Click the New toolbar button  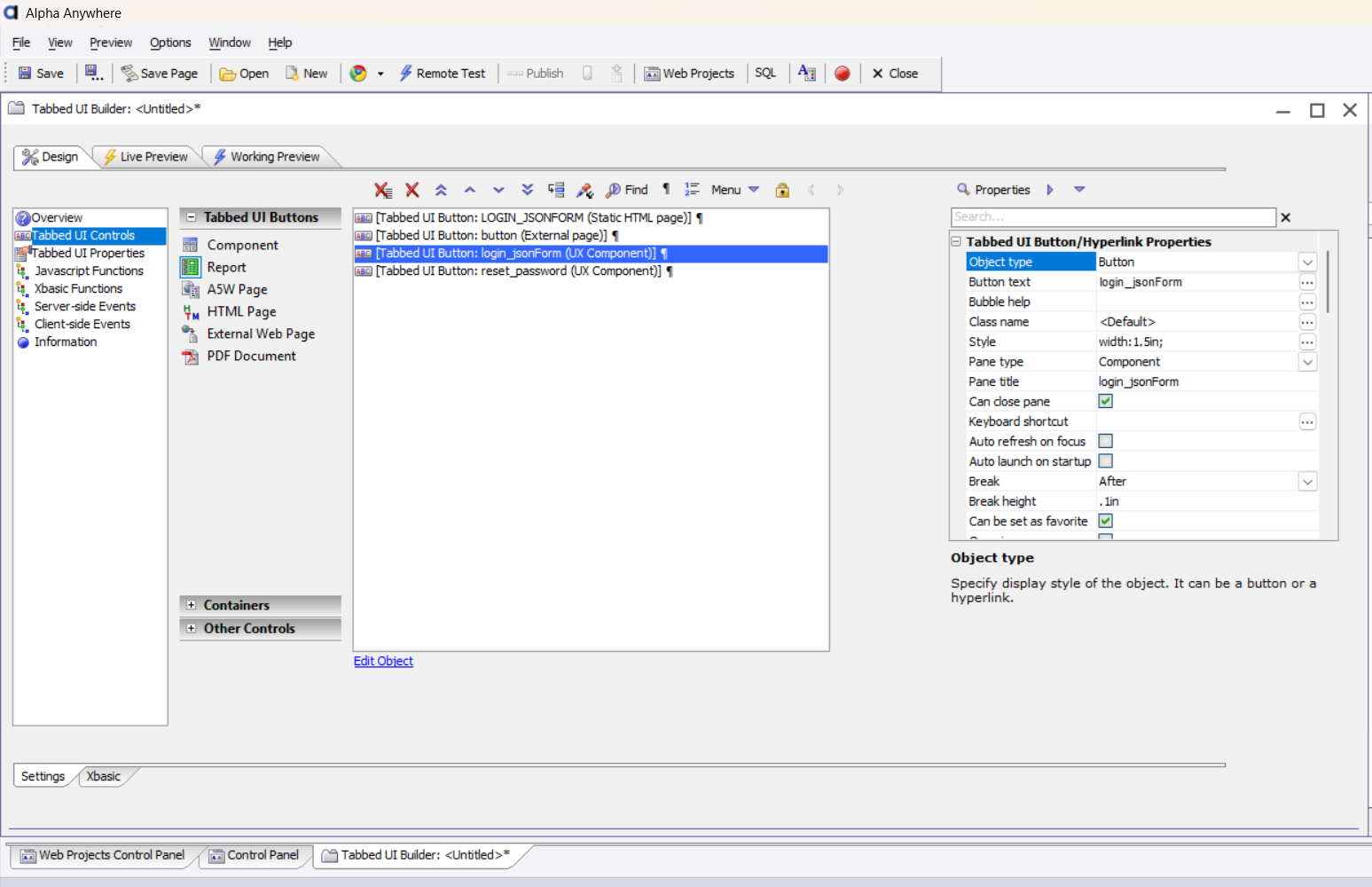click(306, 74)
